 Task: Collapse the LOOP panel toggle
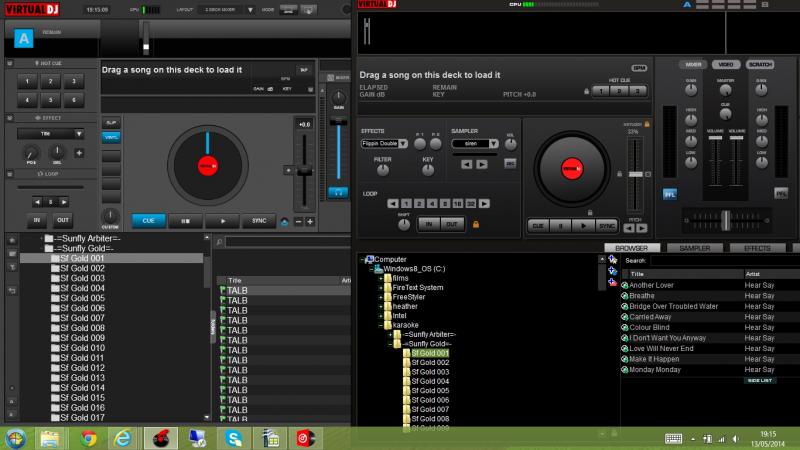pyautogui.click(x=10, y=174)
